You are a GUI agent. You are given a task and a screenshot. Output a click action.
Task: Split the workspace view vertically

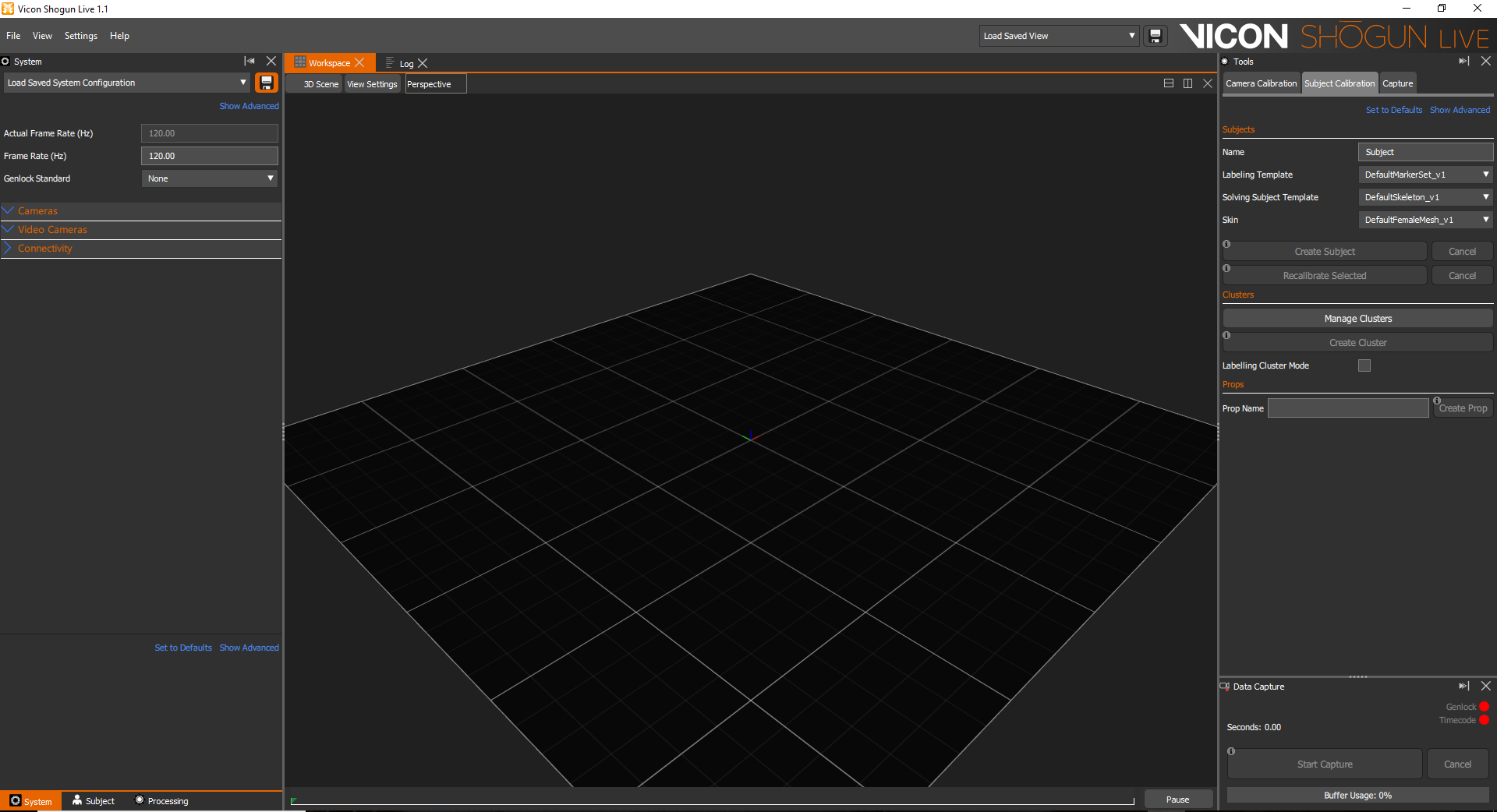pos(1187,83)
